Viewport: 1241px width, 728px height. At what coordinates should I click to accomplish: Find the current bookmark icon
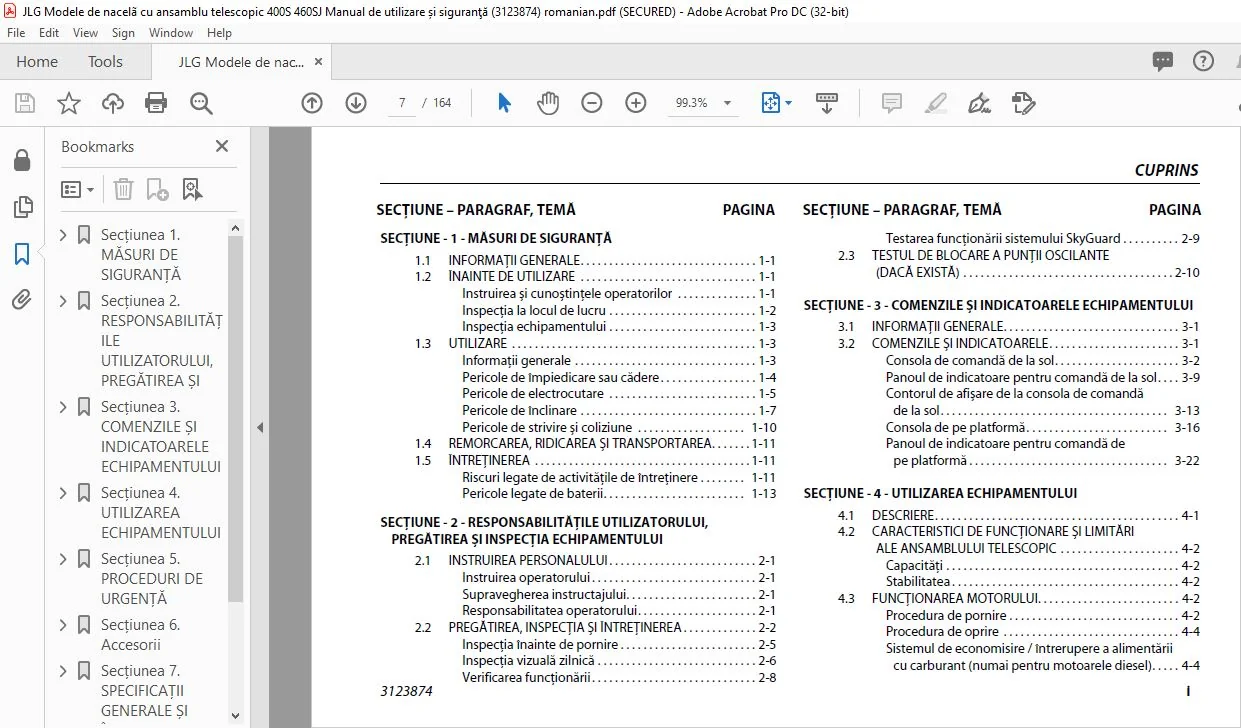click(192, 189)
